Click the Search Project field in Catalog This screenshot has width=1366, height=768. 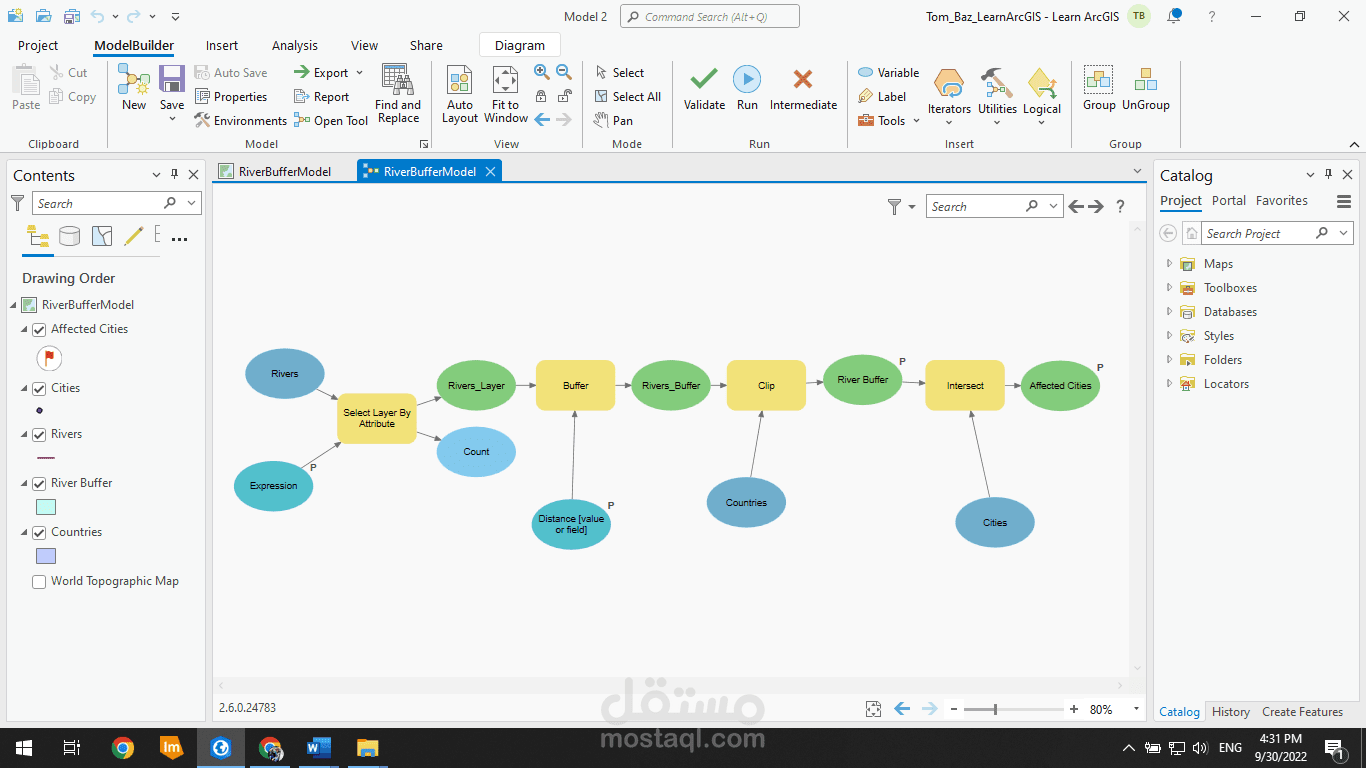[1277, 233]
